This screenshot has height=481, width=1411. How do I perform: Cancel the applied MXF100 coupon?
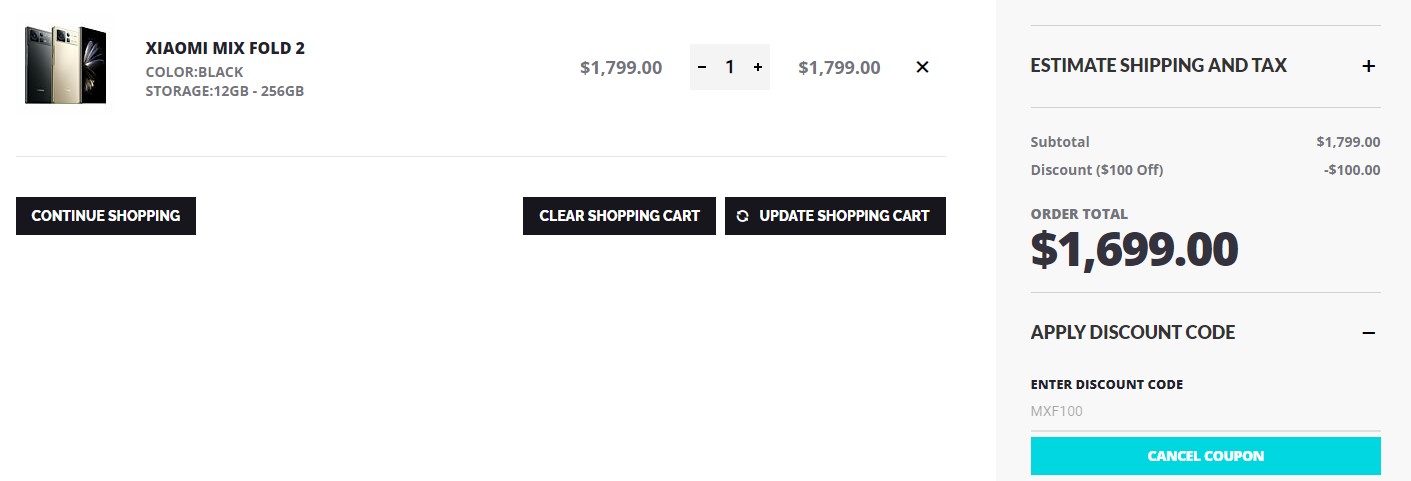(1206, 456)
